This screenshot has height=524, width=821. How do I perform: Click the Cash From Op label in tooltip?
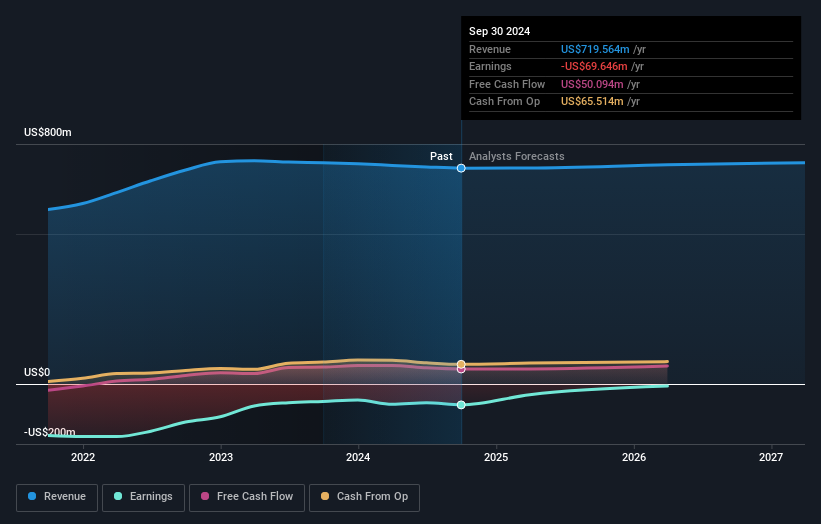point(504,102)
